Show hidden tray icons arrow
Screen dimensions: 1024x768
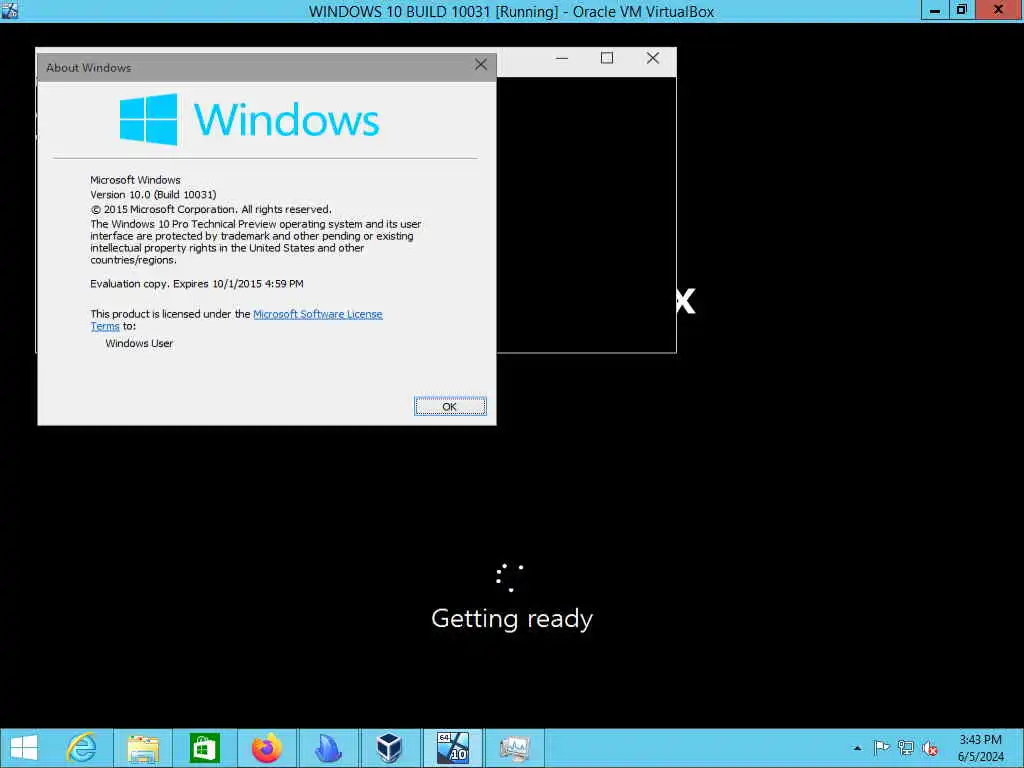(x=857, y=748)
